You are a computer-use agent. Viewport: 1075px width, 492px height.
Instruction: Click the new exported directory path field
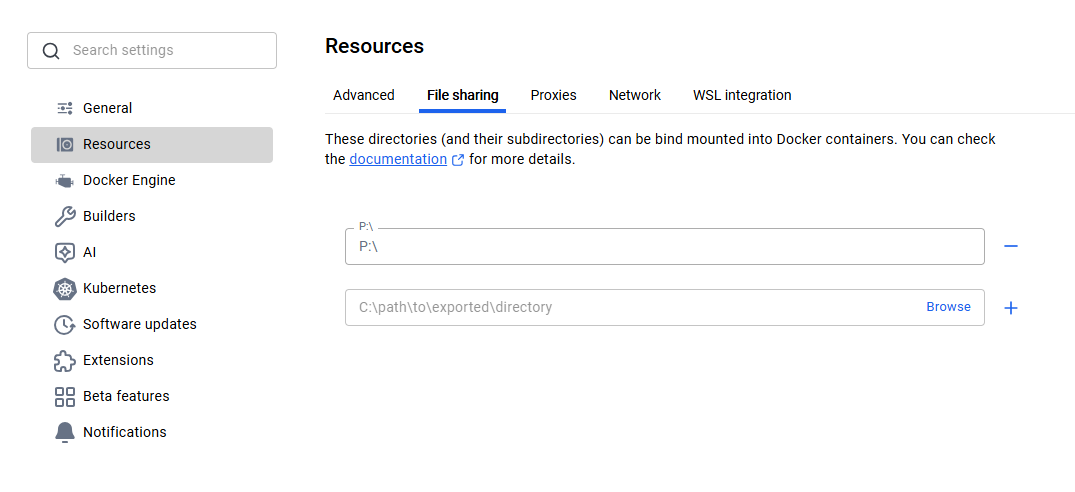point(664,308)
